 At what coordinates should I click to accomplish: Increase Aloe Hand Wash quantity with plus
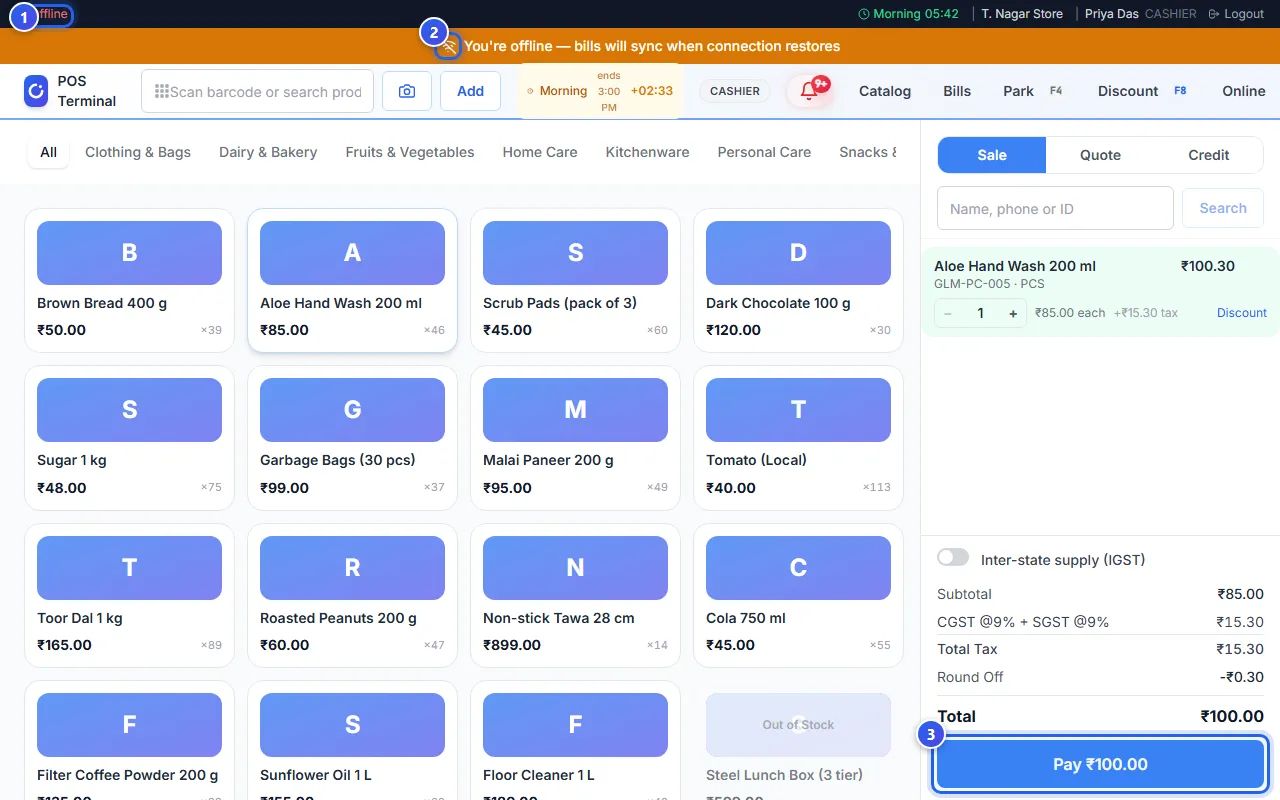coord(1013,313)
